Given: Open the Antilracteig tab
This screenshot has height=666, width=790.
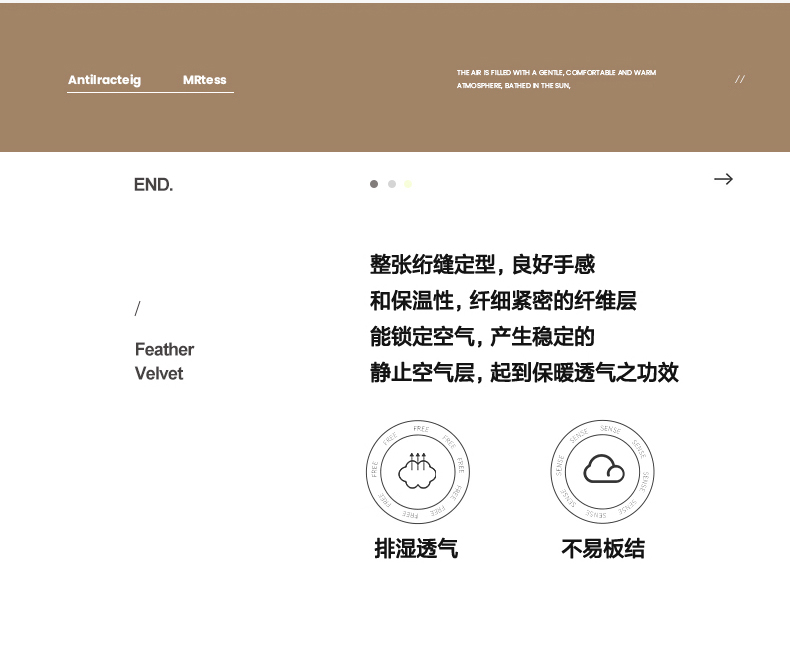Looking at the screenshot, I should (x=104, y=80).
